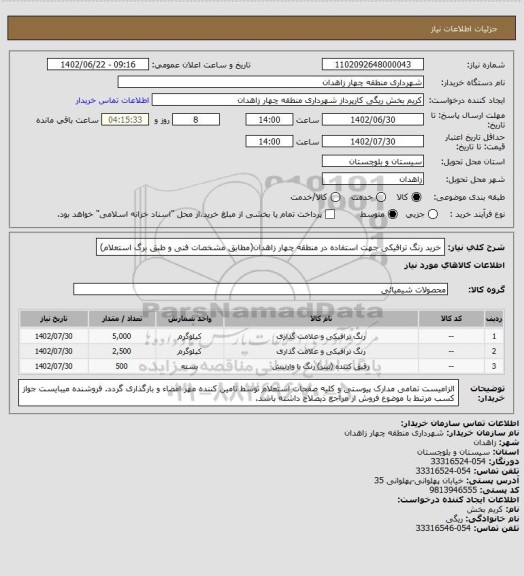Viewport: 524px width, 576px height.
Task: Click the تعداد / مقدار column header
Action: 122,319
